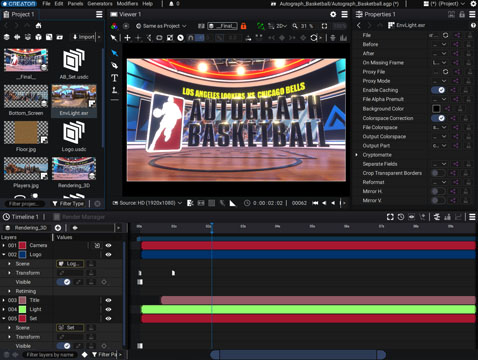Fit the image to viewer frame icon
The width and height of the screenshot is (478, 360).
(x=324, y=26)
